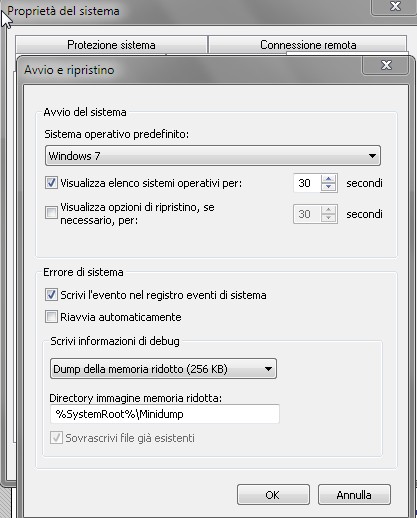Confirm settings with the OK button
The image size is (417, 518).
[x=273, y=495]
